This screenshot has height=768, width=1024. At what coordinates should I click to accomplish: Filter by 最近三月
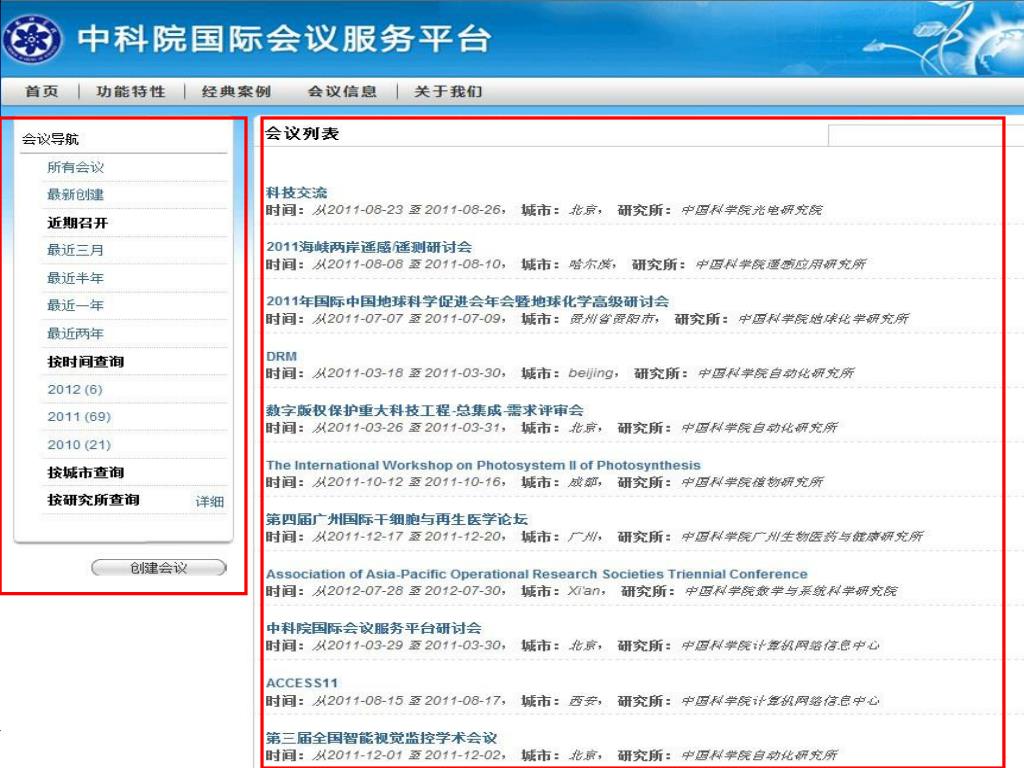tap(76, 250)
